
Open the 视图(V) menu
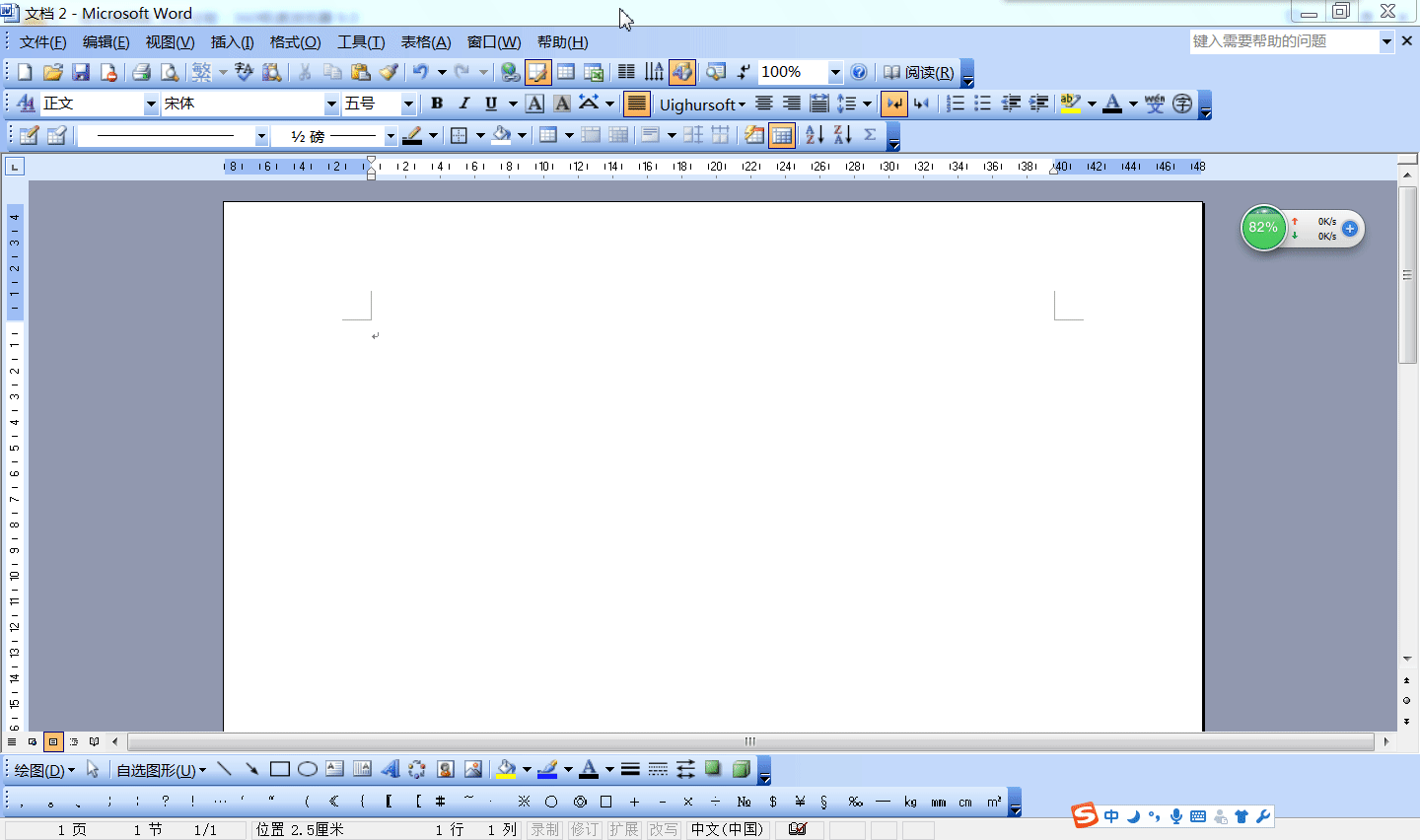click(x=170, y=41)
